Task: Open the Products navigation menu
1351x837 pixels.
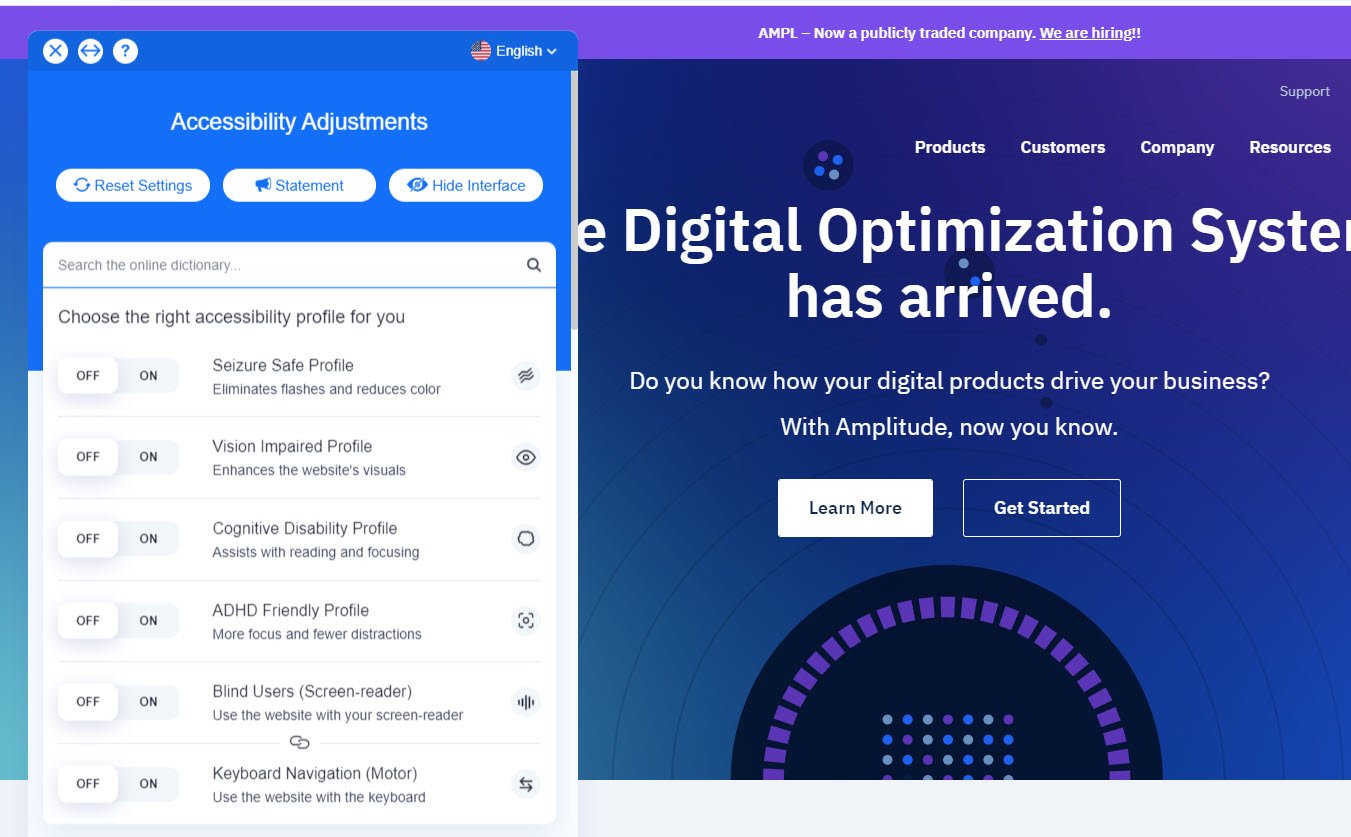Action: pyautogui.click(x=949, y=147)
